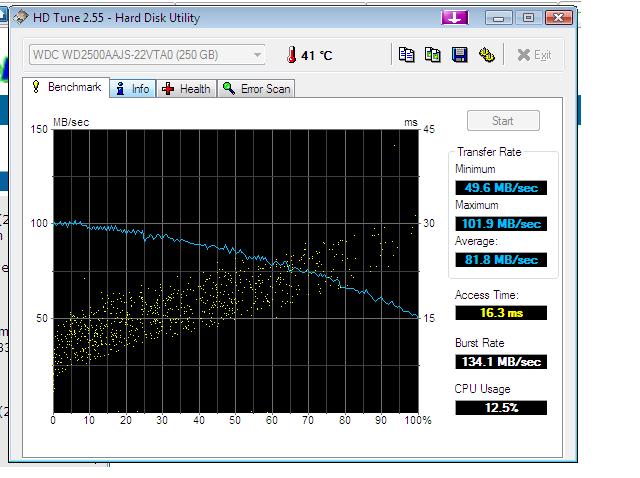Click the CPU Usage label

pyautogui.click(x=482, y=389)
